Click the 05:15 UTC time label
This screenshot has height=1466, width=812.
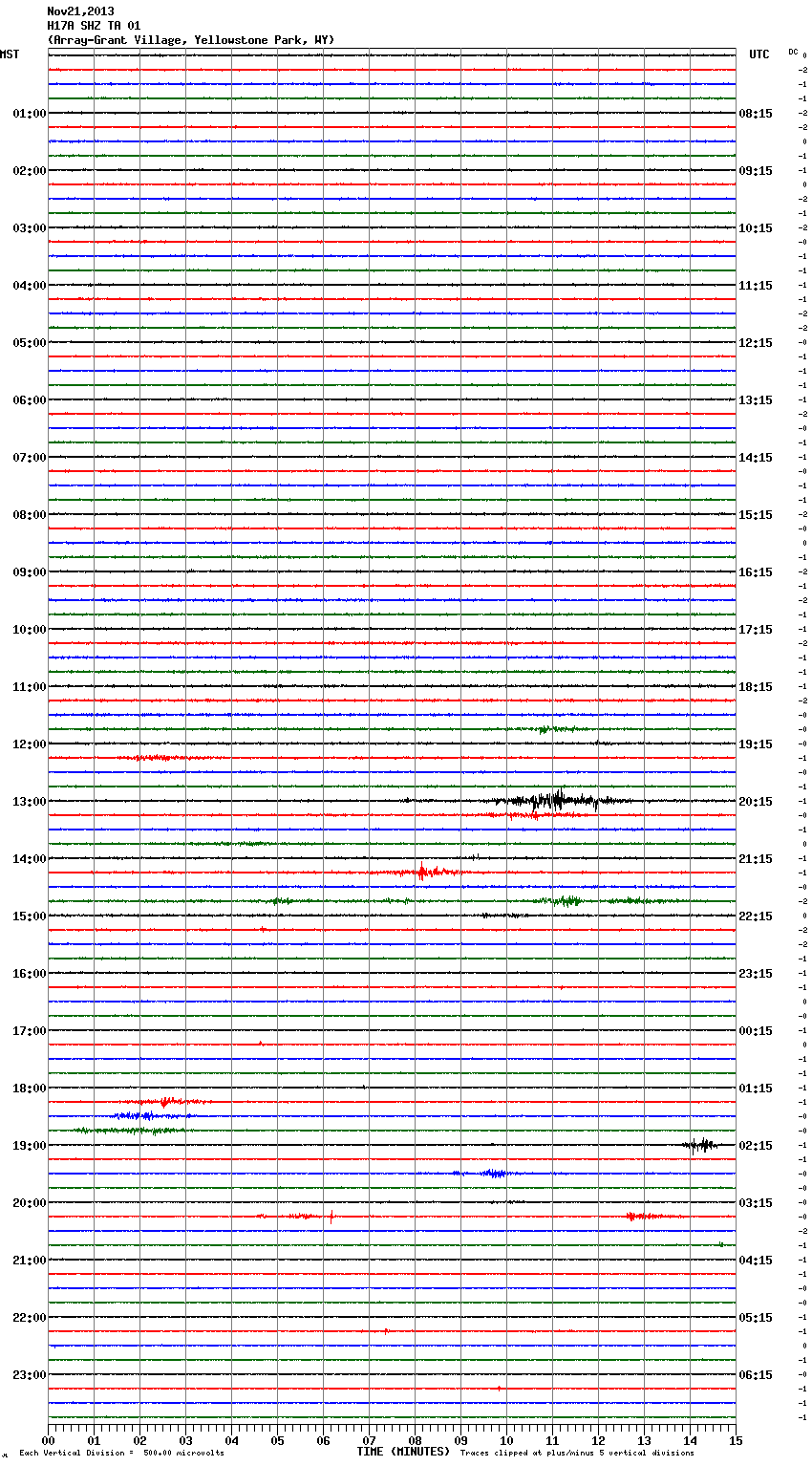(x=756, y=1318)
